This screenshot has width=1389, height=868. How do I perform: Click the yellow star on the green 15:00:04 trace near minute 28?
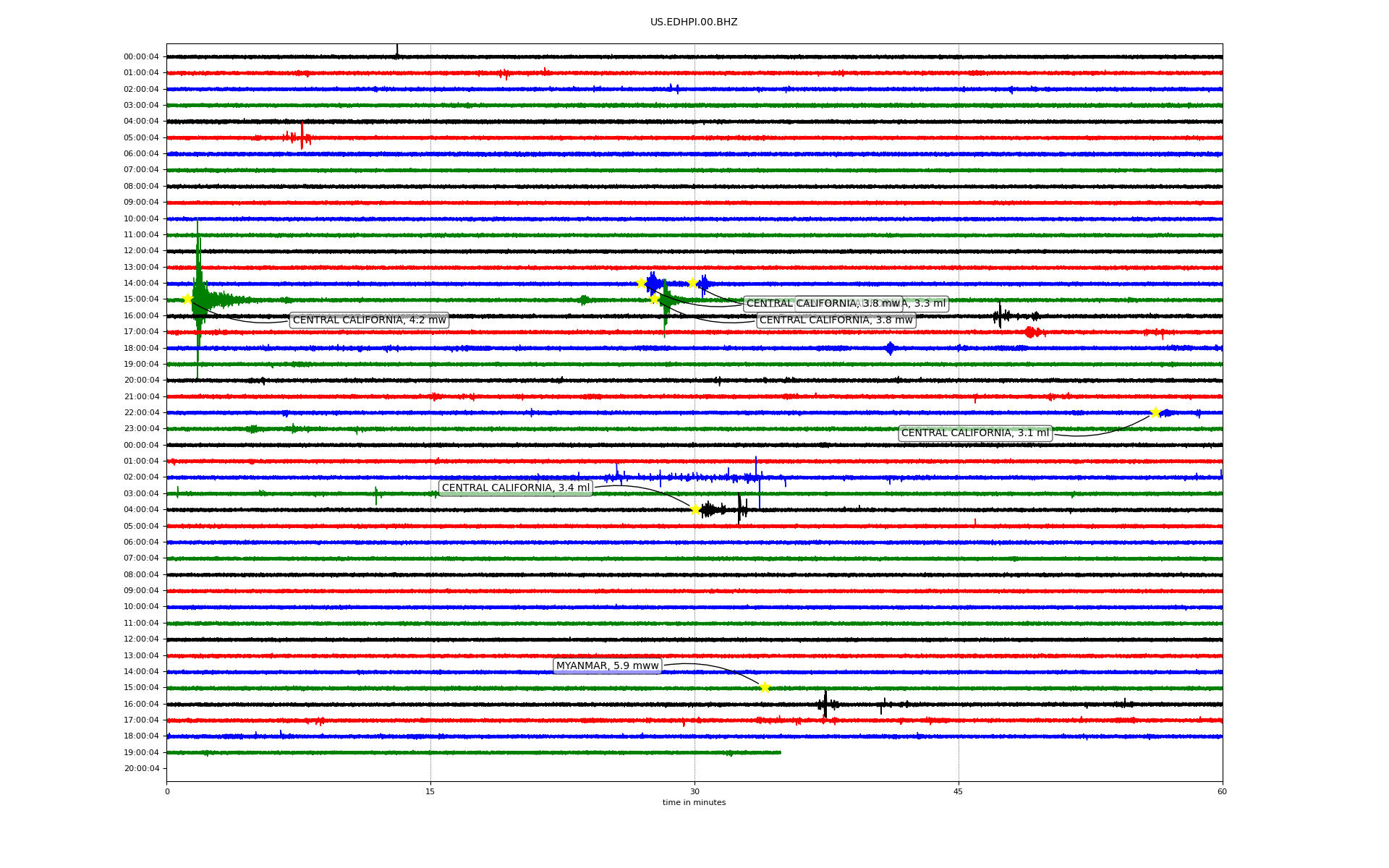click(655, 299)
